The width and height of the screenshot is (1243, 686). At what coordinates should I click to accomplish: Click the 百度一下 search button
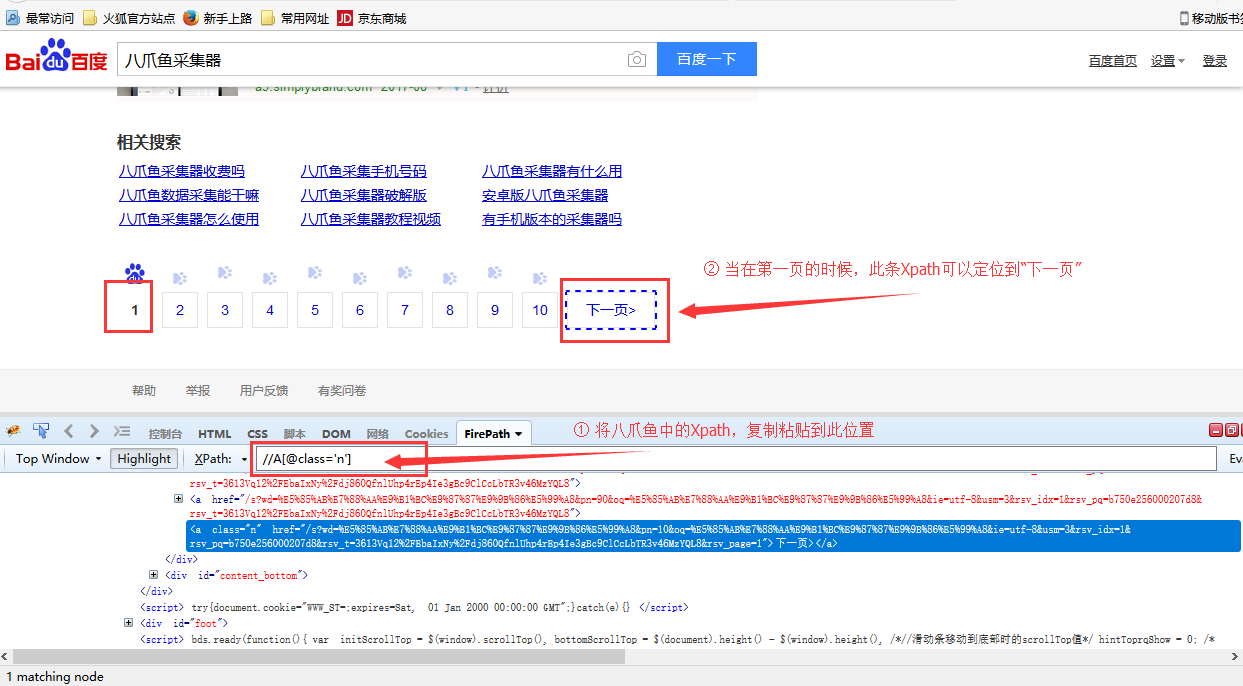tap(707, 59)
